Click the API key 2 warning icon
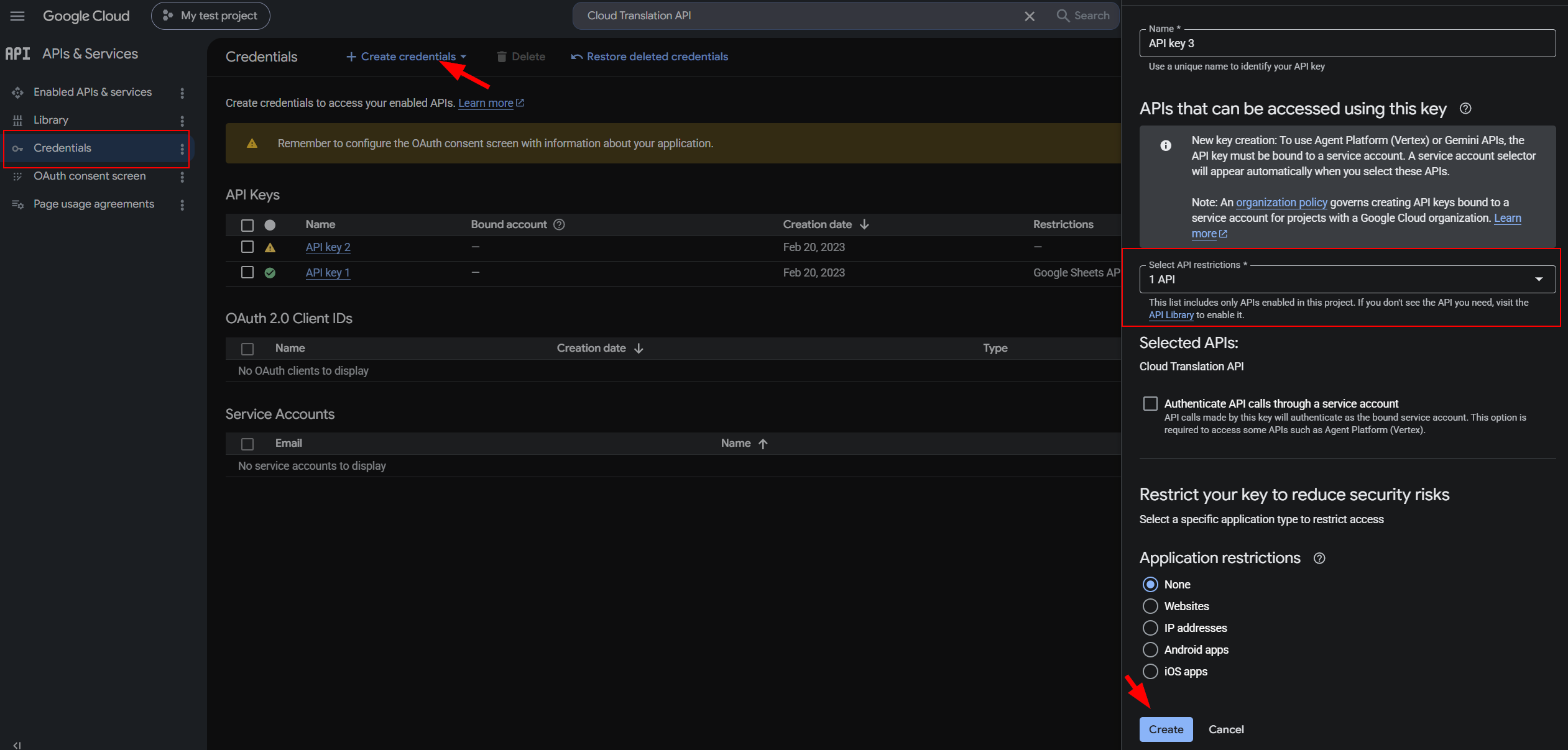The image size is (1568, 750). [x=270, y=247]
